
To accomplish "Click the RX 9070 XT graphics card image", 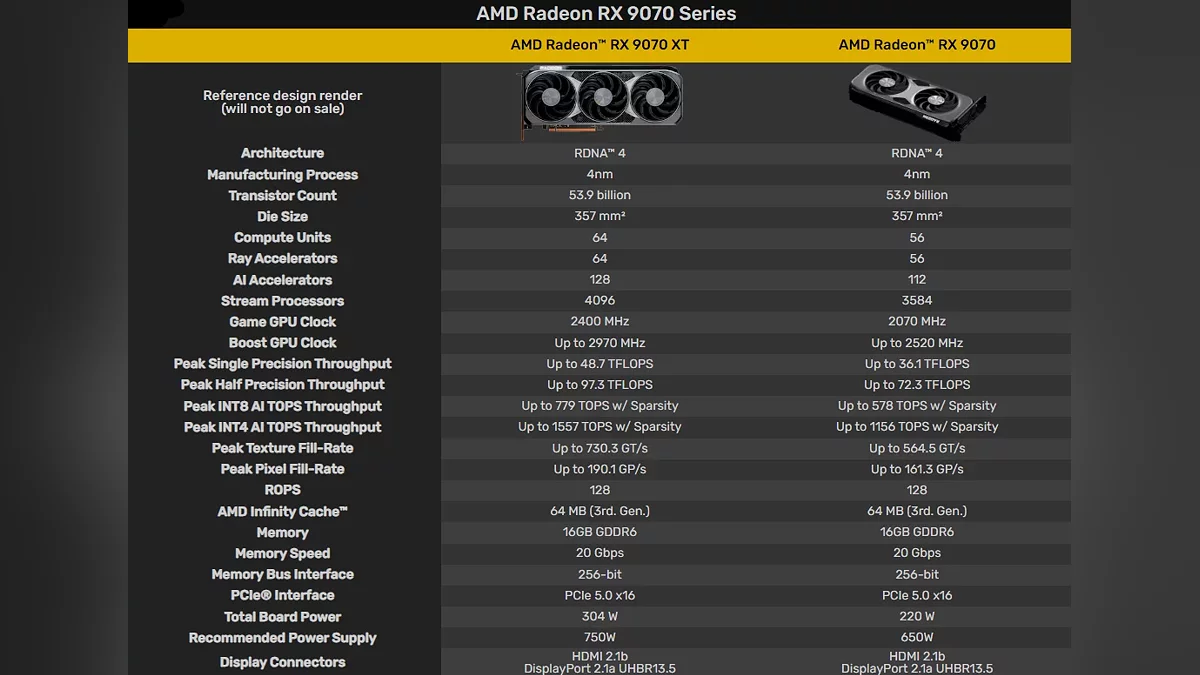I will 600,101.
